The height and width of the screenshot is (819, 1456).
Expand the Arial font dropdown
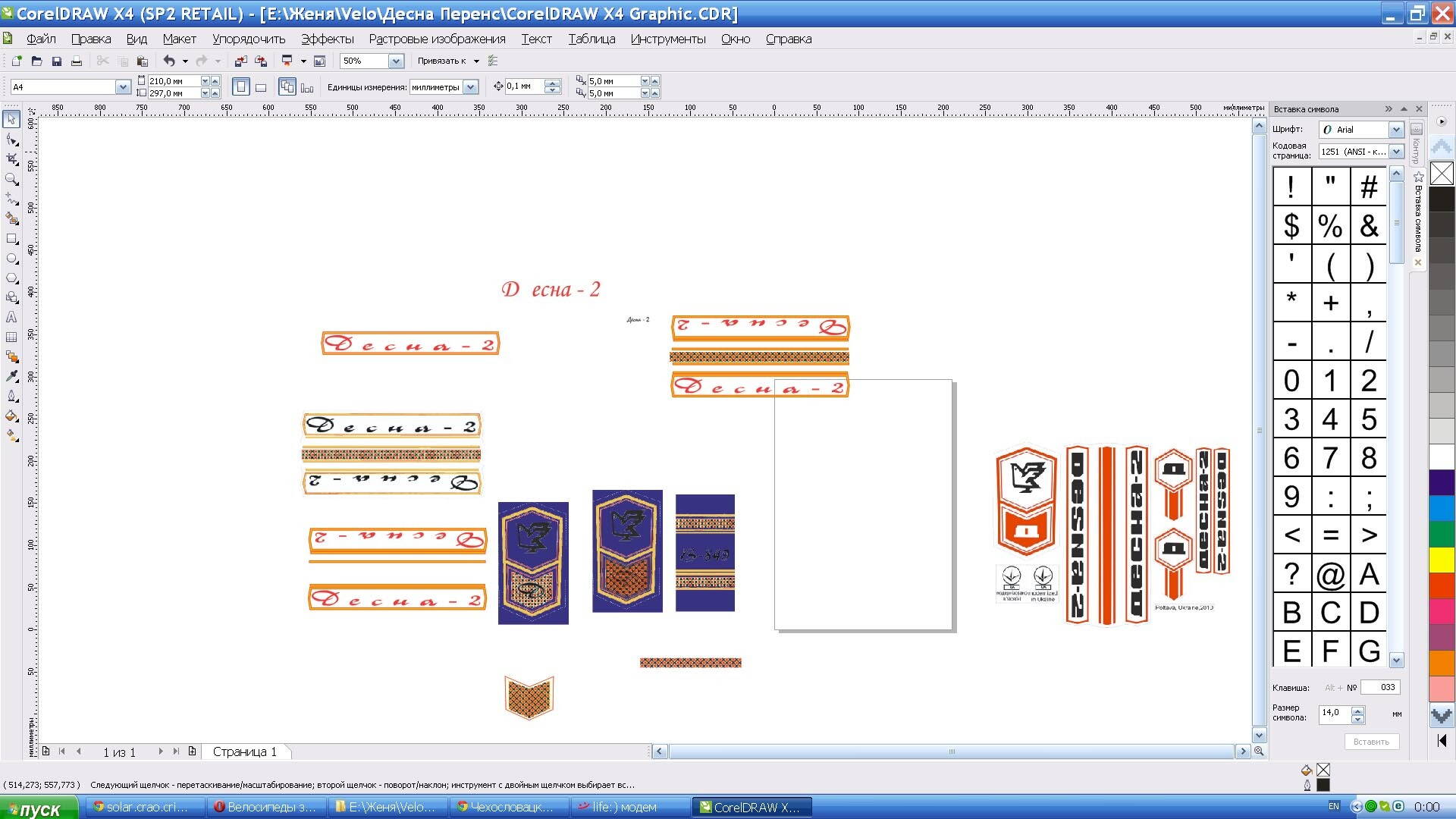click(x=1395, y=130)
